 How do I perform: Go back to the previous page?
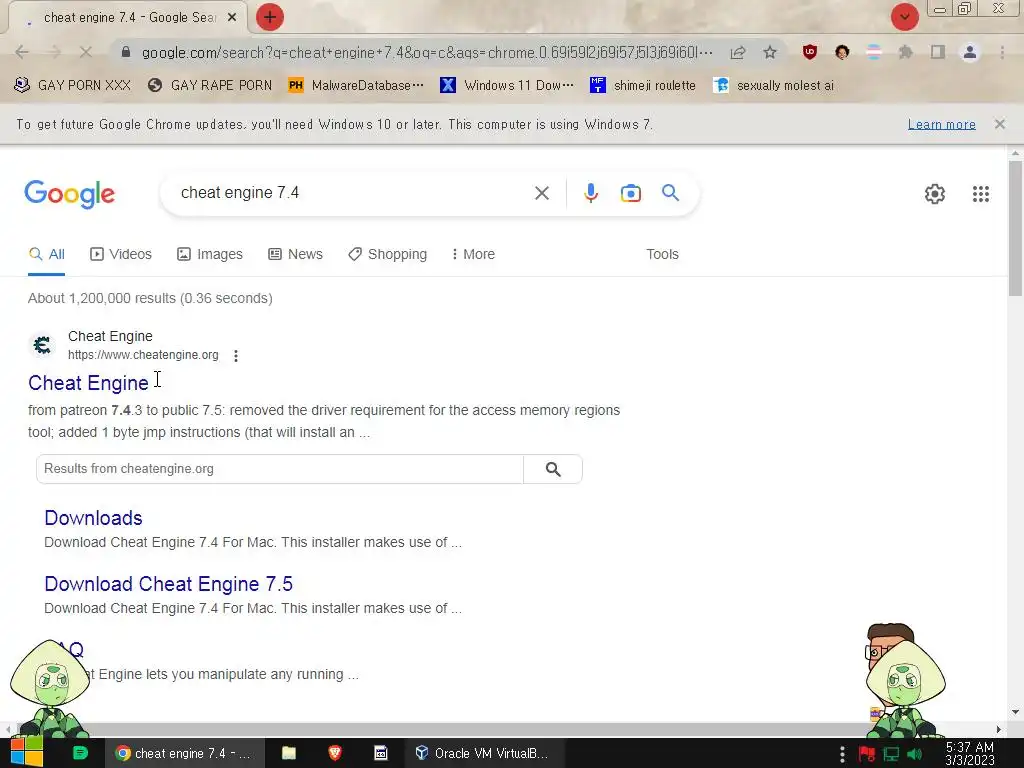22,52
